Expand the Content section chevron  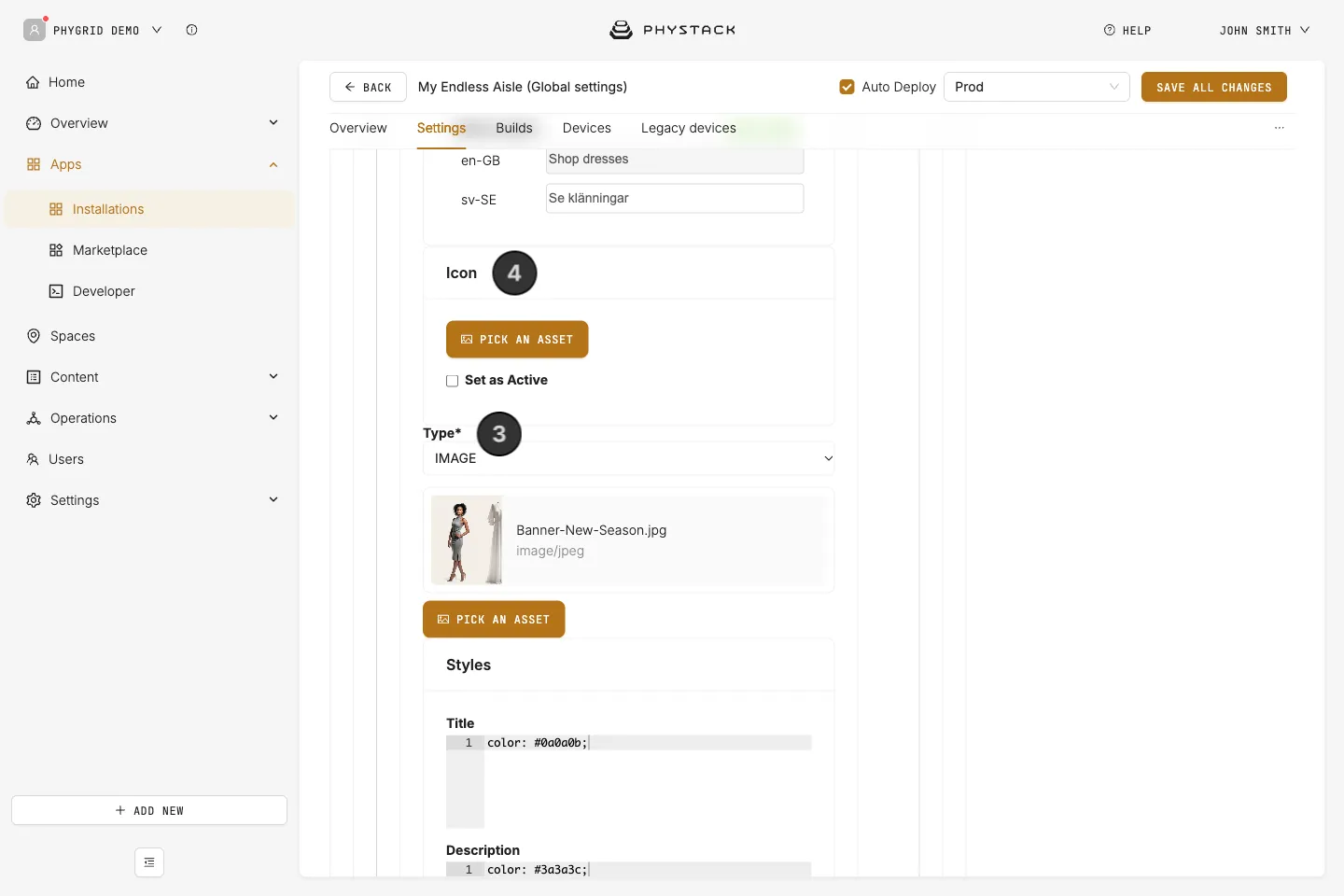tap(273, 376)
